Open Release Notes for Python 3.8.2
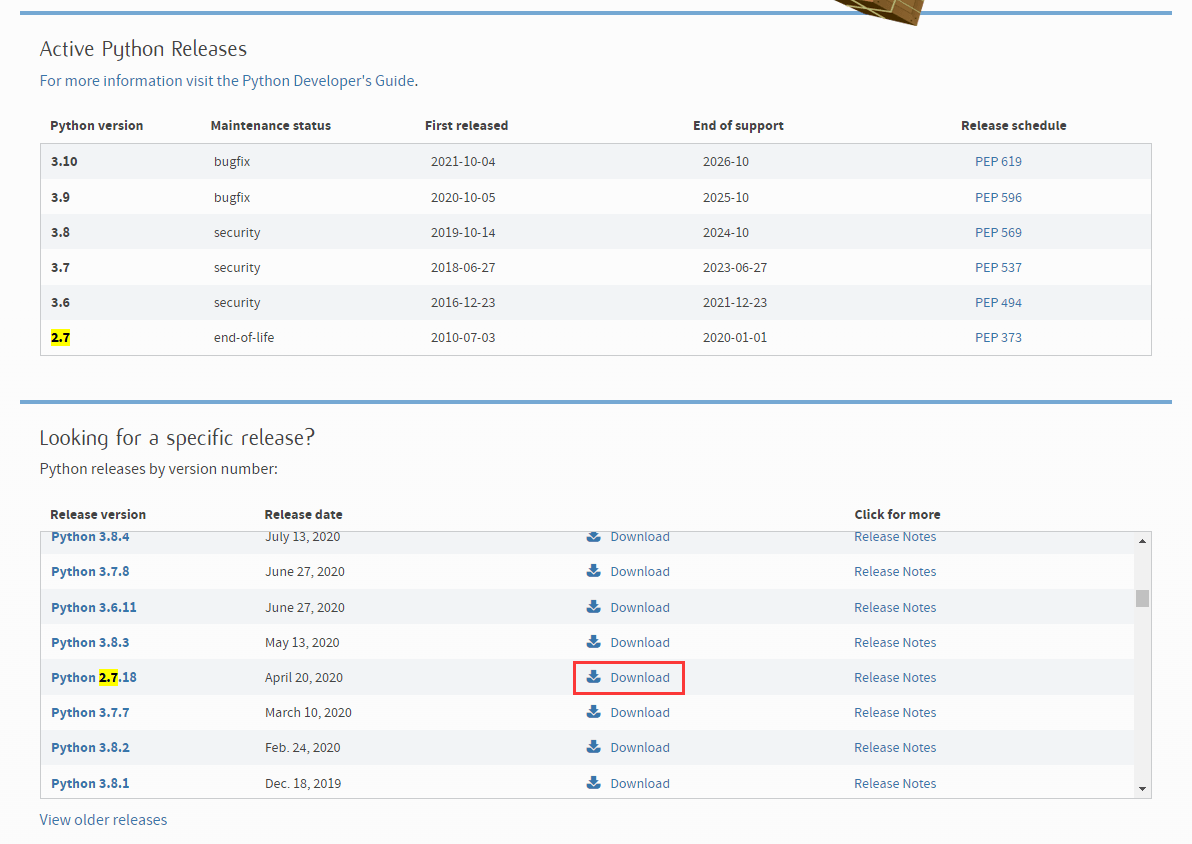Screen dimensions: 1192x844 coord(895,747)
